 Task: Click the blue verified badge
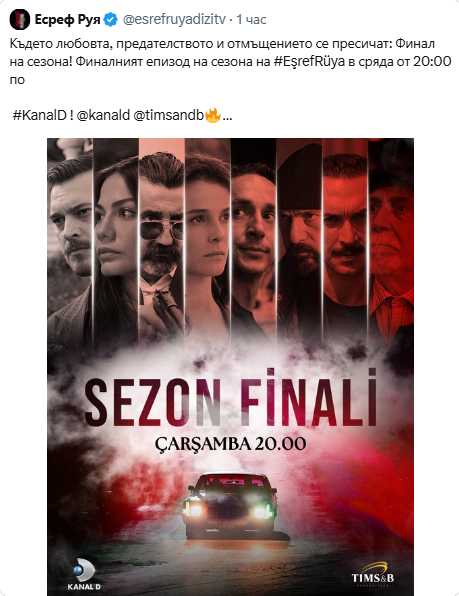(x=111, y=19)
